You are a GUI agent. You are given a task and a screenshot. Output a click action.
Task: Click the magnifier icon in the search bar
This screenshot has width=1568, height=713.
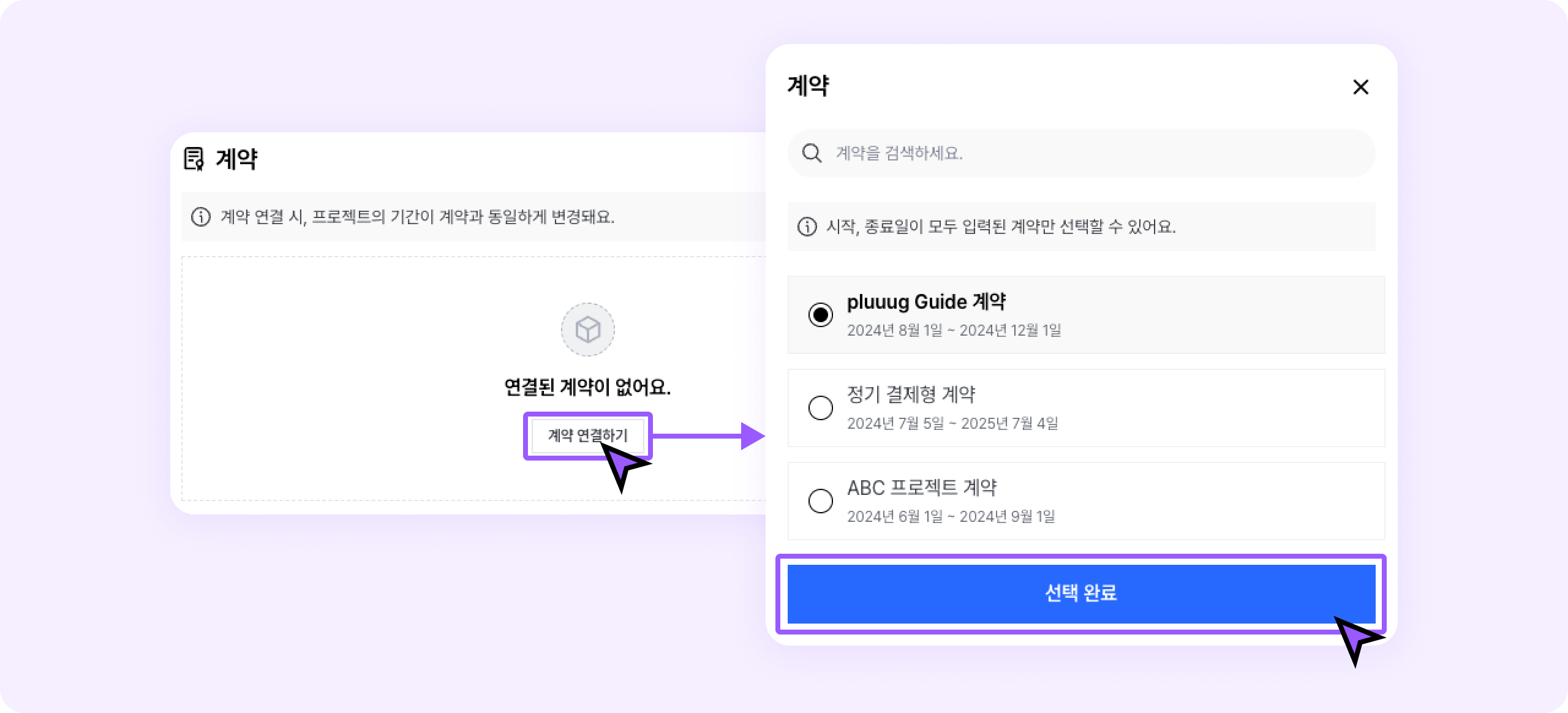[812, 153]
